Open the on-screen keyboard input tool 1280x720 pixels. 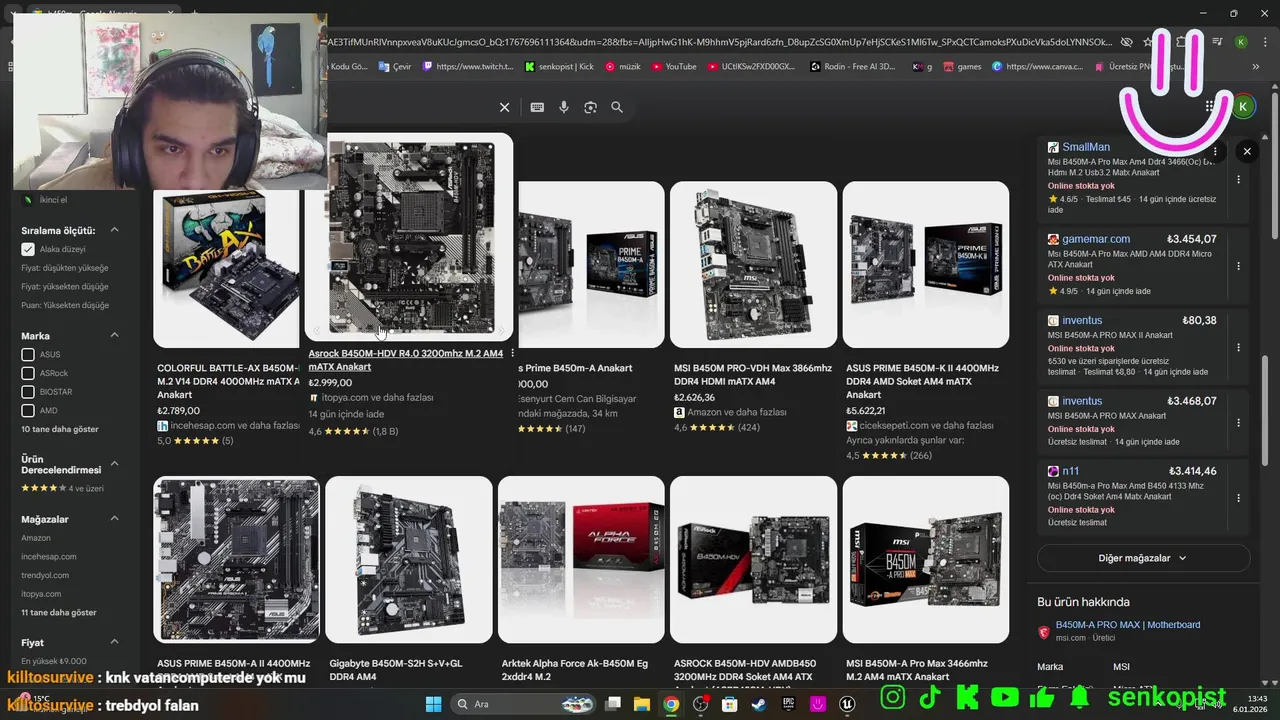click(x=537, y=107)
